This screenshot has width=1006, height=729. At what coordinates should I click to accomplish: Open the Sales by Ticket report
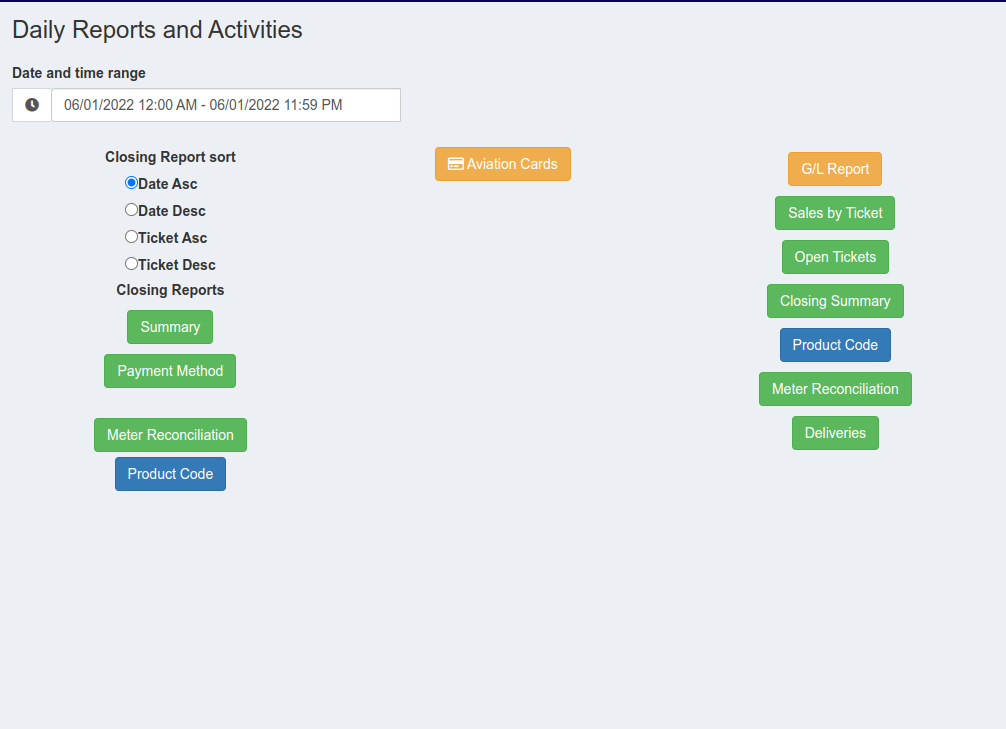[835, 213]
